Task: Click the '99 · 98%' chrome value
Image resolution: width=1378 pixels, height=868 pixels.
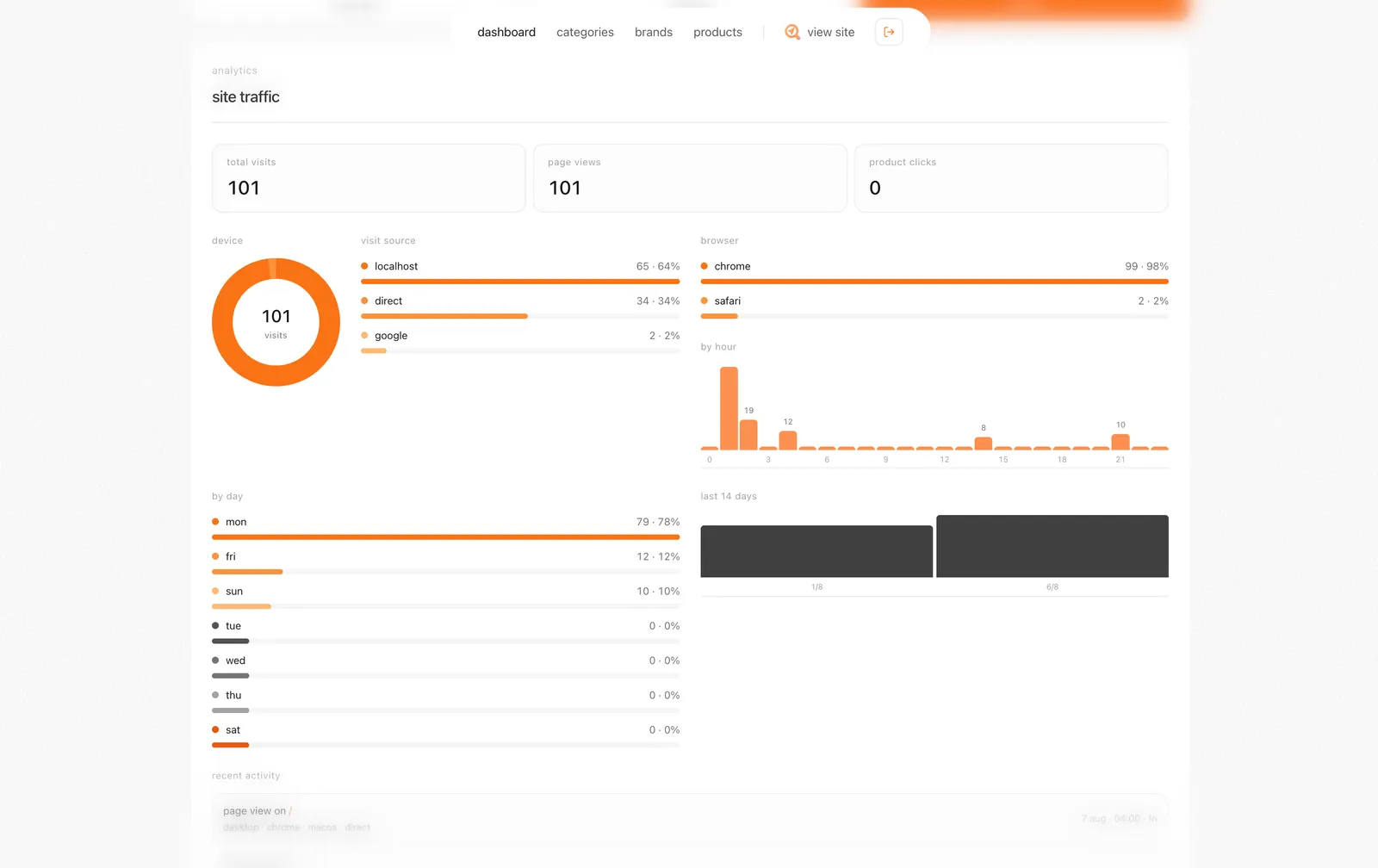Action: click(1146, 266)
